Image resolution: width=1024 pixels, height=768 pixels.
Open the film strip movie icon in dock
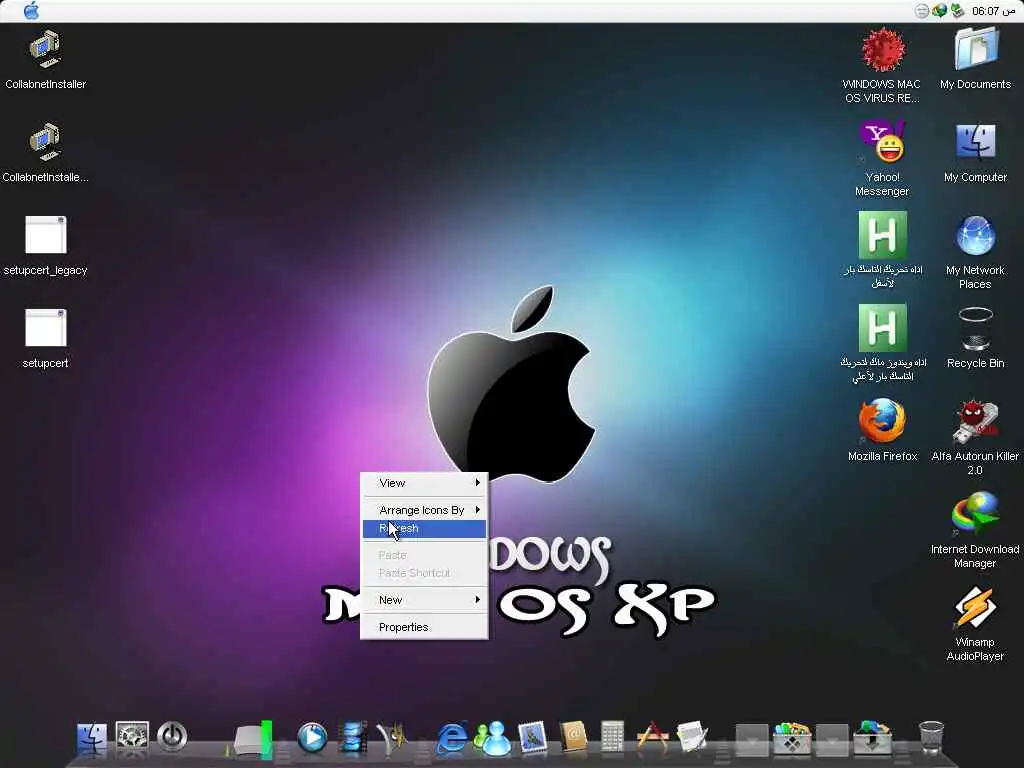pyautogui.click(x=352, y=737)
